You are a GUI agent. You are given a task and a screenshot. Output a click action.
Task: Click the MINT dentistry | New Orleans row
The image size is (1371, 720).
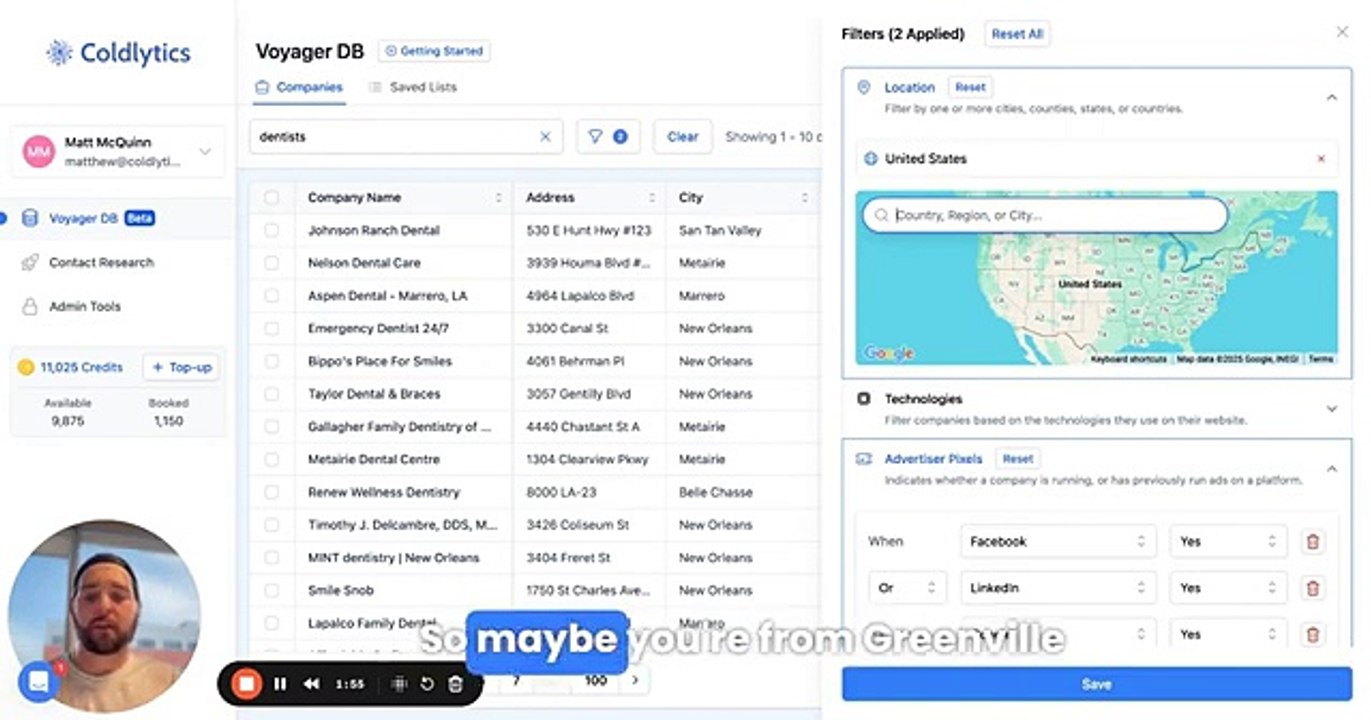536,557
